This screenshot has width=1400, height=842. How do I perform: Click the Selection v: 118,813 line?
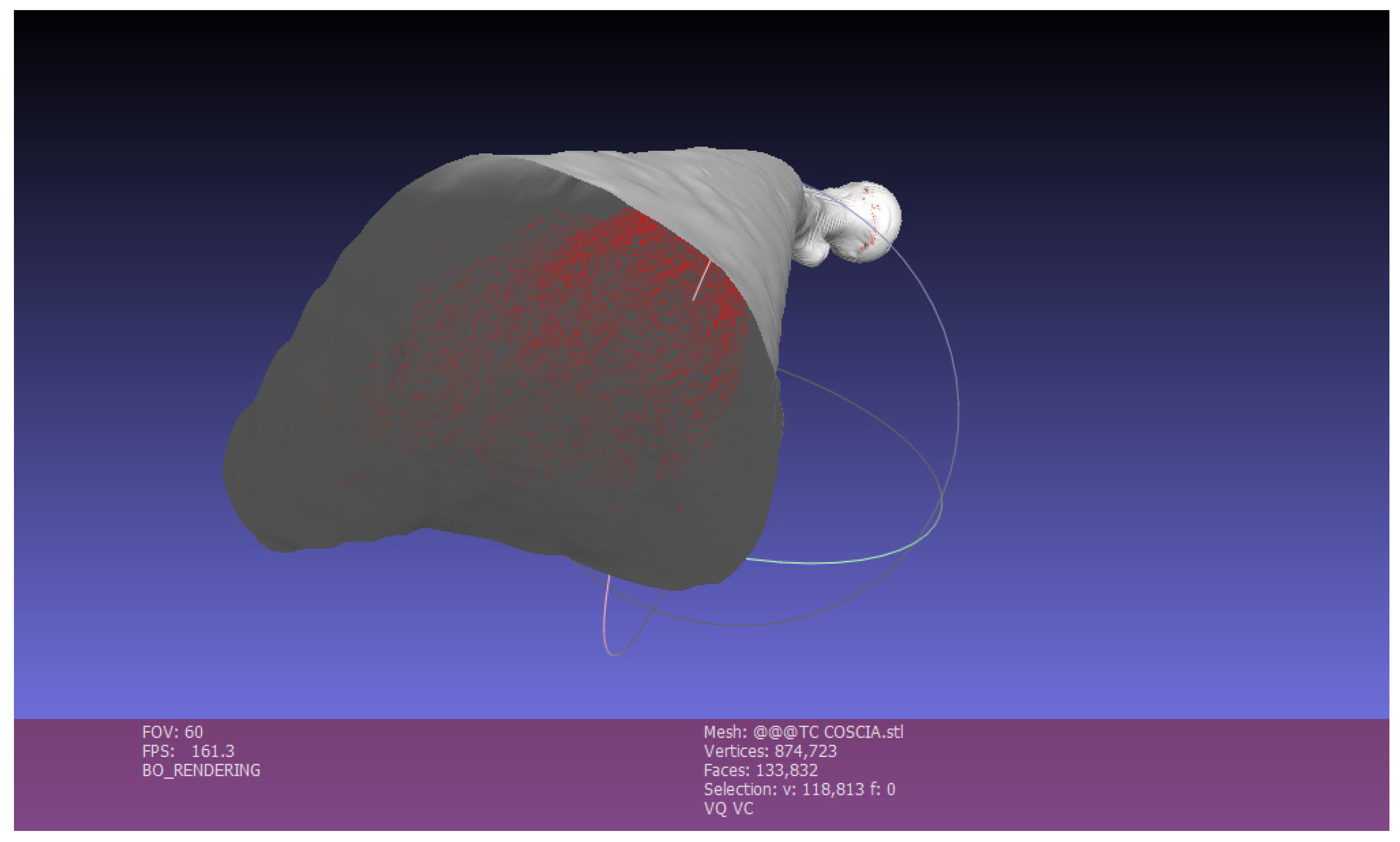pyautogui.click(x=799, y=789)
